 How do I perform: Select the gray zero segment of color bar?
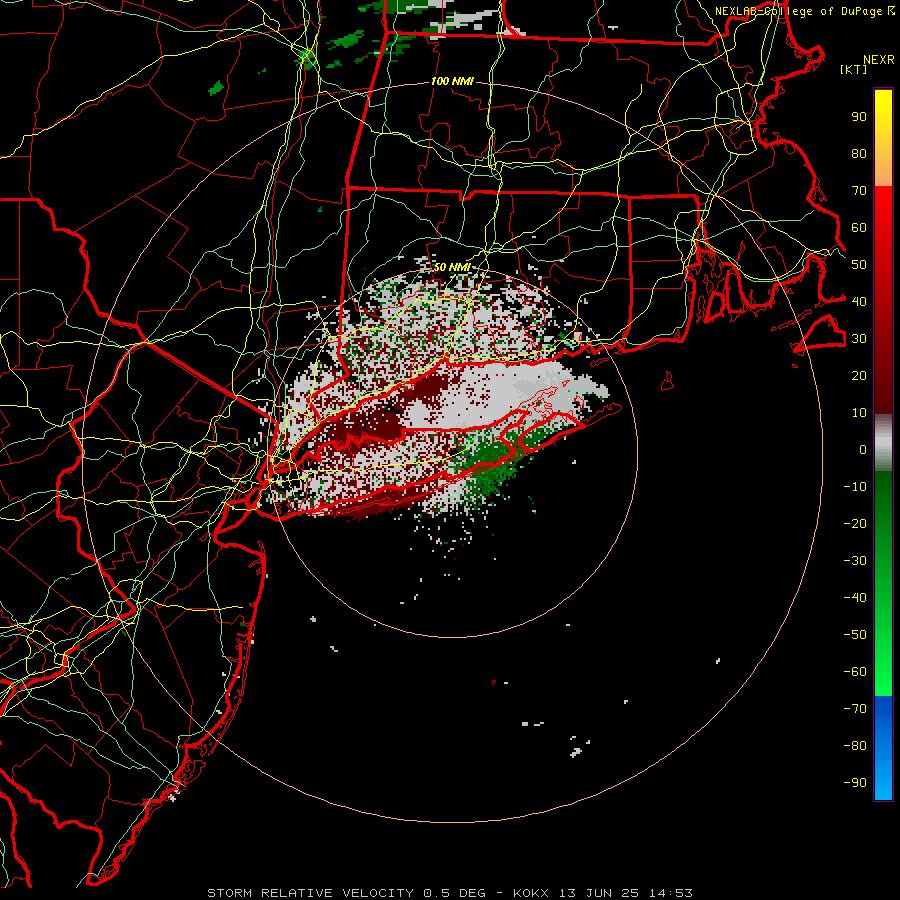[x=883, y=443]
